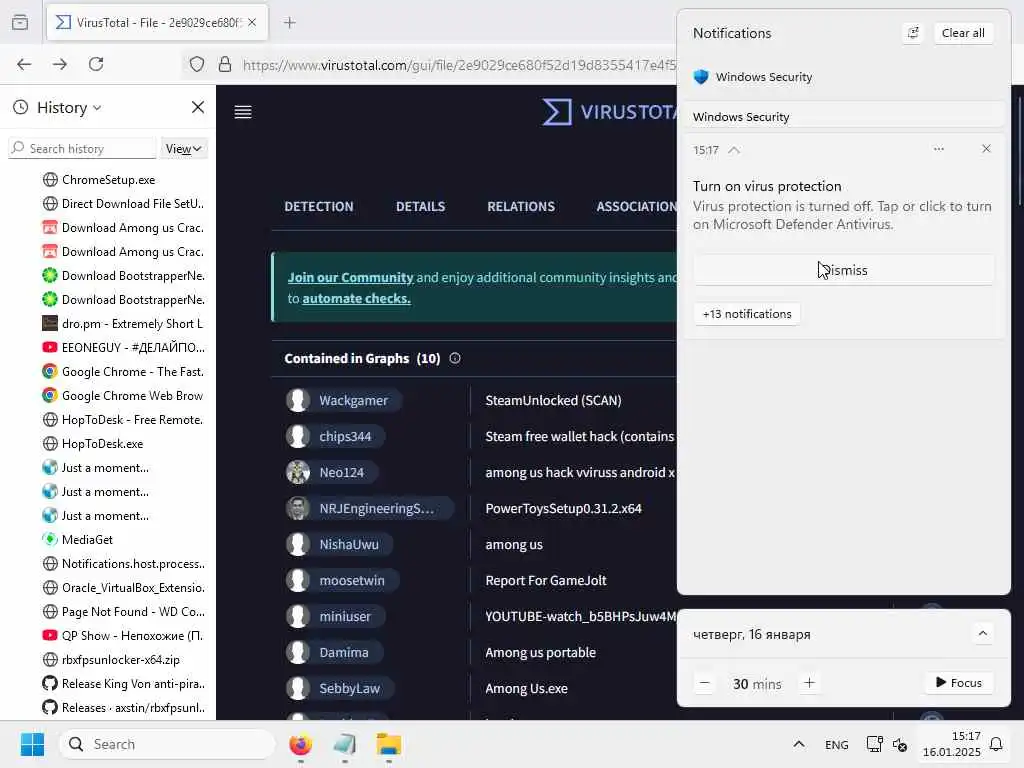
Task: Click the SteamUnlocked (SCAN) graph title
Action: 553,400
